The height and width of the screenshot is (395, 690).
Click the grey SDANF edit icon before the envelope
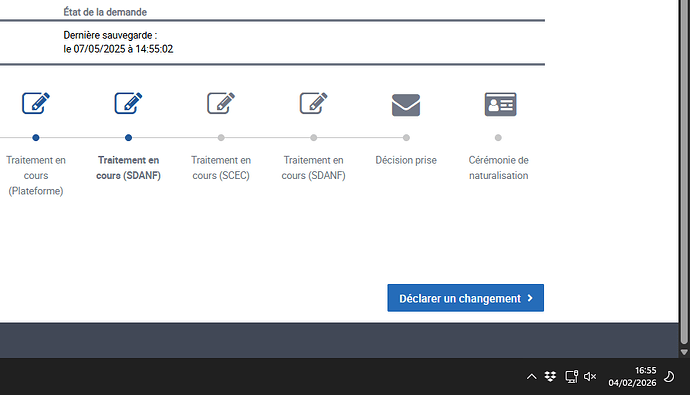pos(313,103)
